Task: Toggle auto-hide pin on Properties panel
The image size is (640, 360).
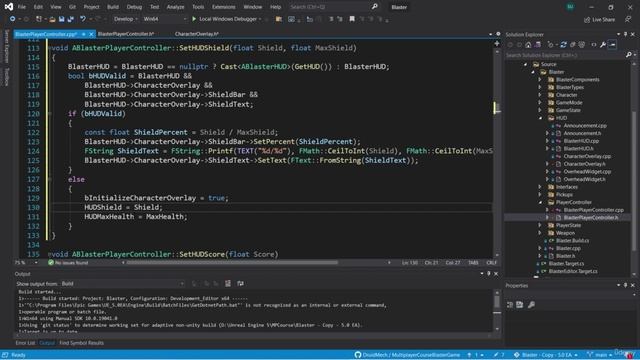Action: (625, 285)
